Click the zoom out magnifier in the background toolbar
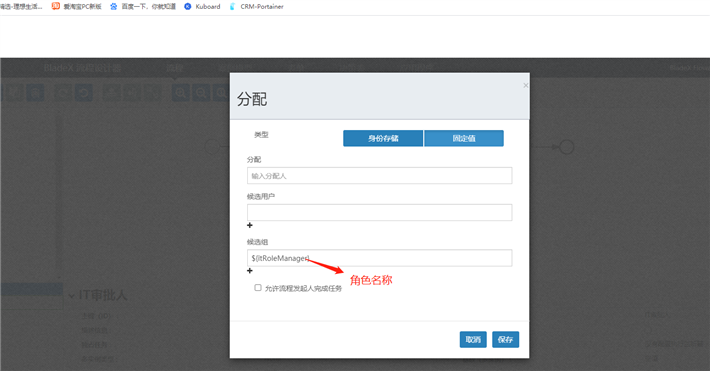710x371 pixels. pyautogui.click(x=201, y=93)
